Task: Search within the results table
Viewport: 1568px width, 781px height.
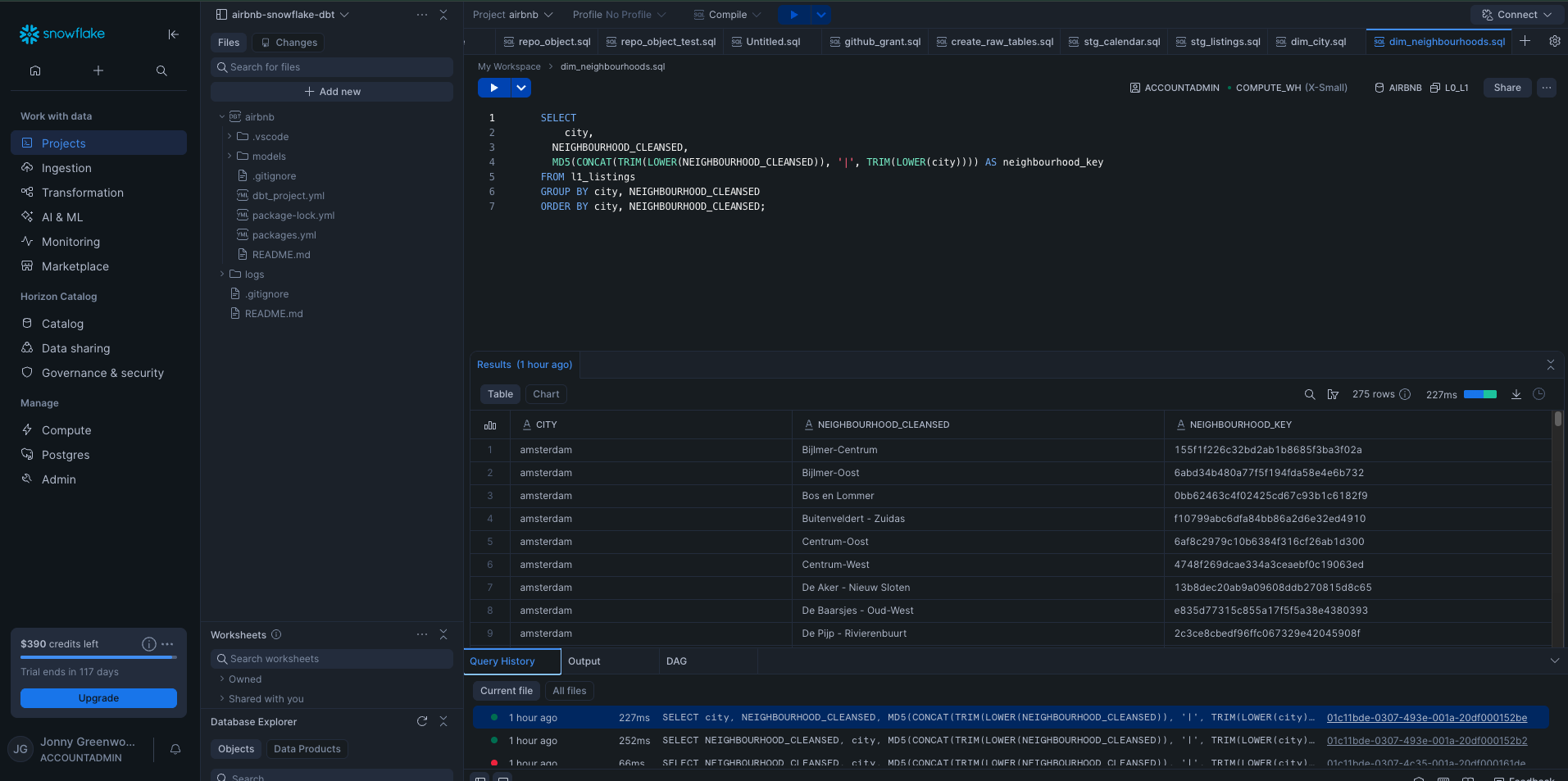Action: pyautogui.click(x=1310, y=394)
